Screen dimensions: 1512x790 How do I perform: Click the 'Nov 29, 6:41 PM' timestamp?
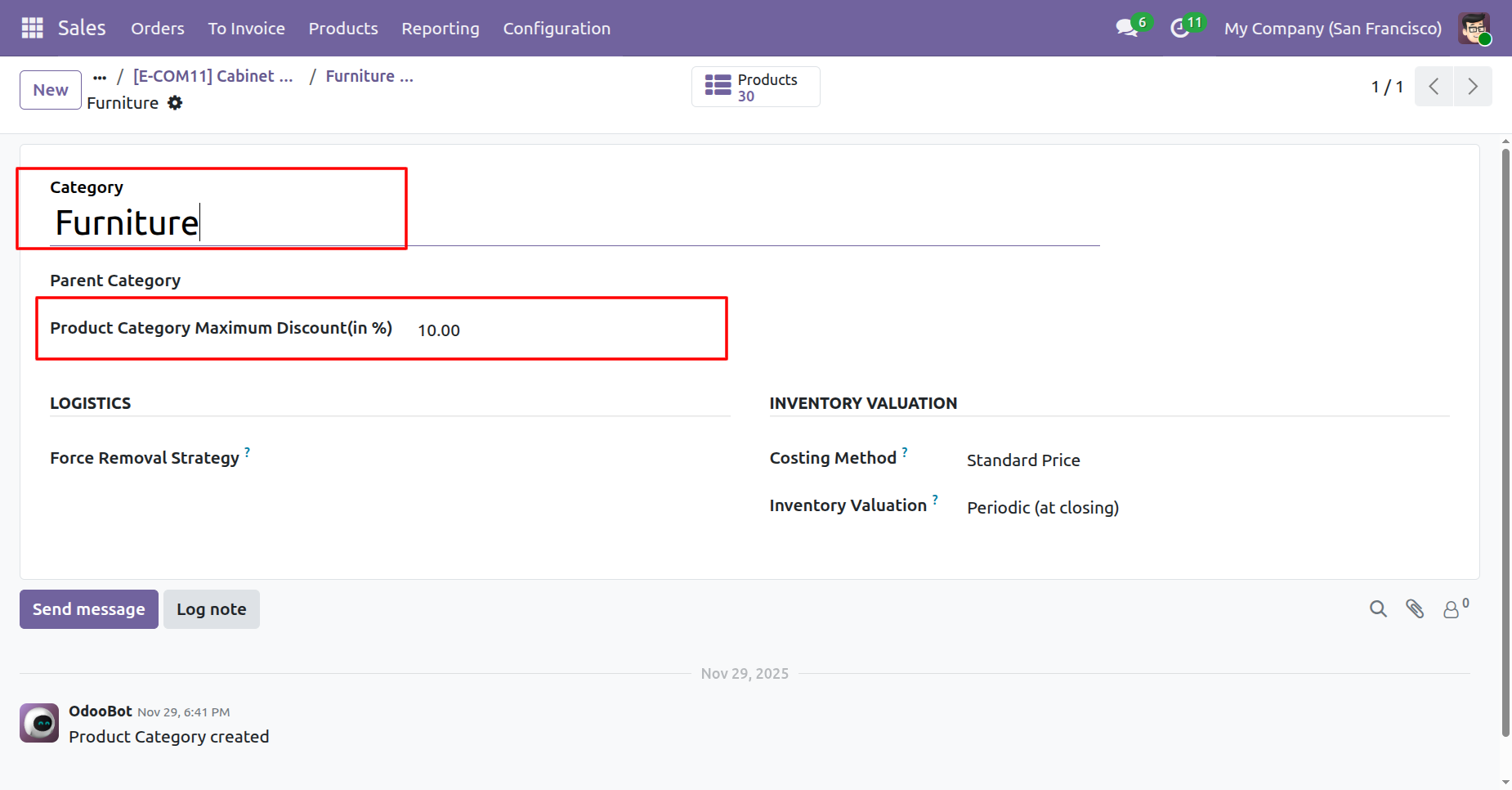tap(183, 712)
